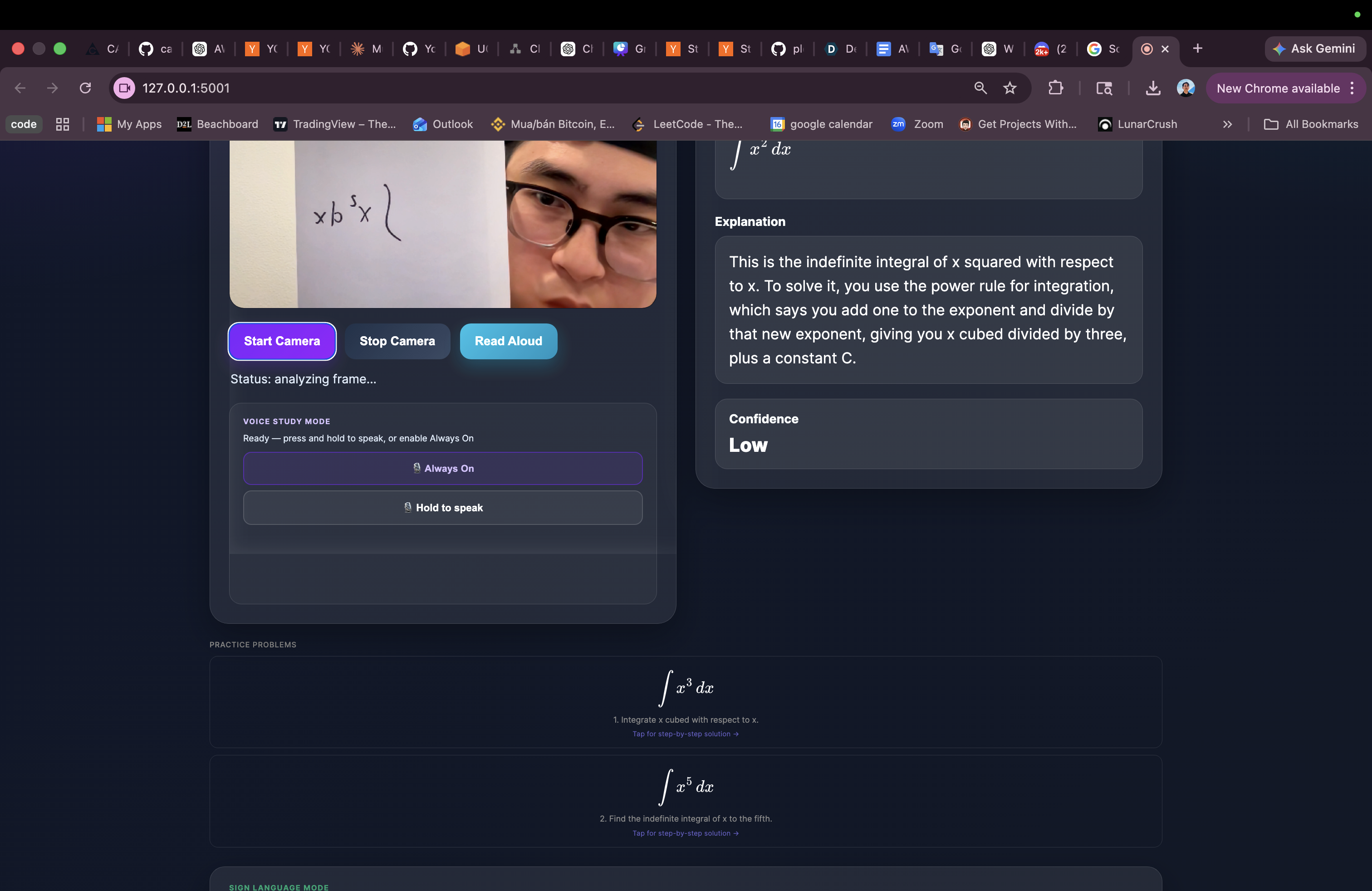Click the page reload icon

85,88
